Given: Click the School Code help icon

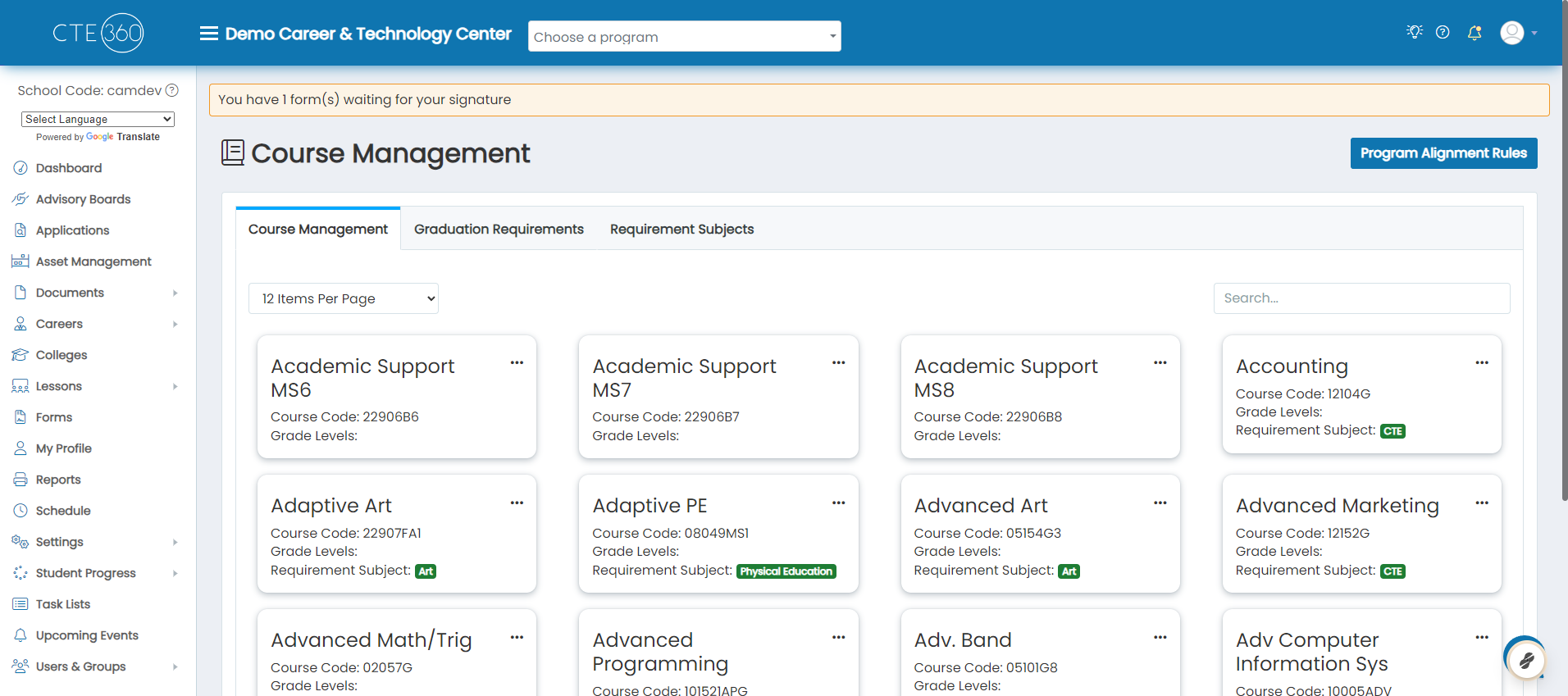Looking at the screenshot, I should click(x=172, y=90).
